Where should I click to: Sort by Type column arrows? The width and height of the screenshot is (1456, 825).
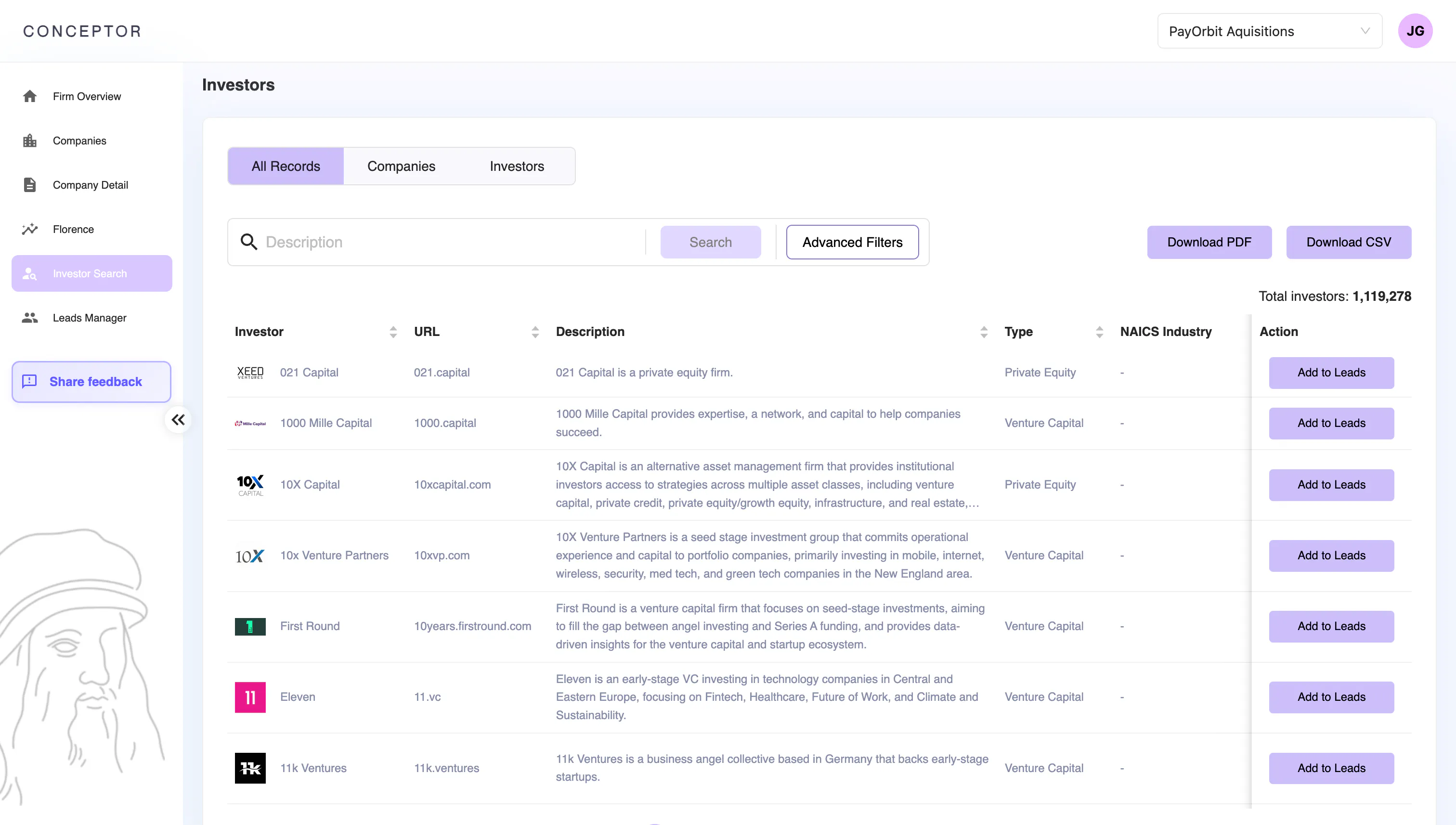(x=1100, y=332)
